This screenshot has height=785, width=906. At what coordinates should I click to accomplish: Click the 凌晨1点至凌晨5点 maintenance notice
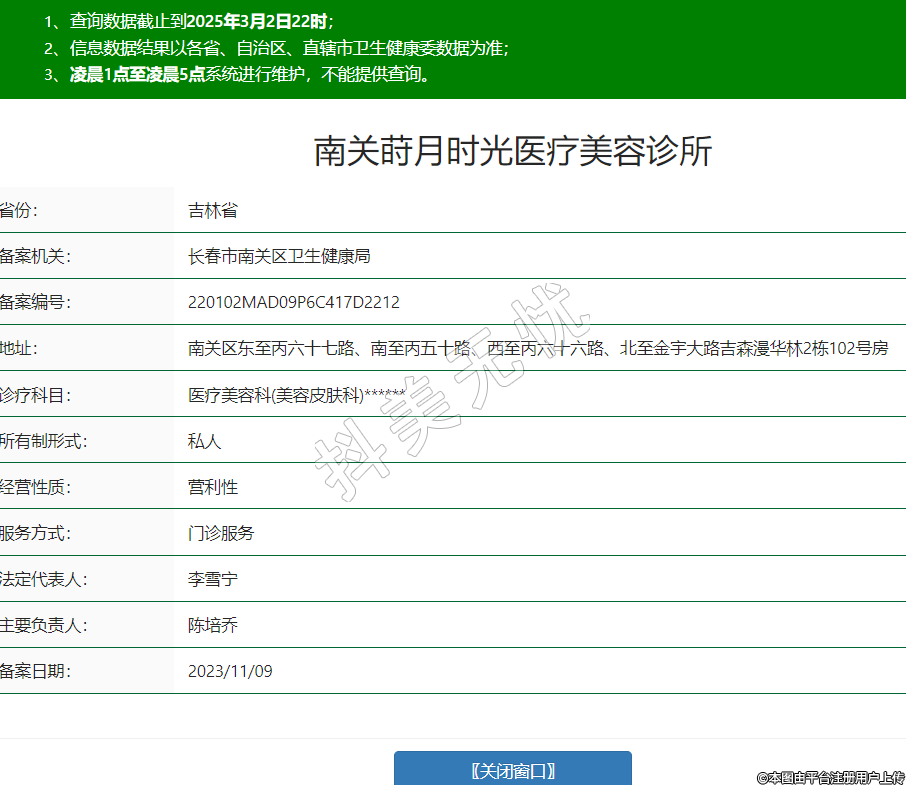point(250,74)
